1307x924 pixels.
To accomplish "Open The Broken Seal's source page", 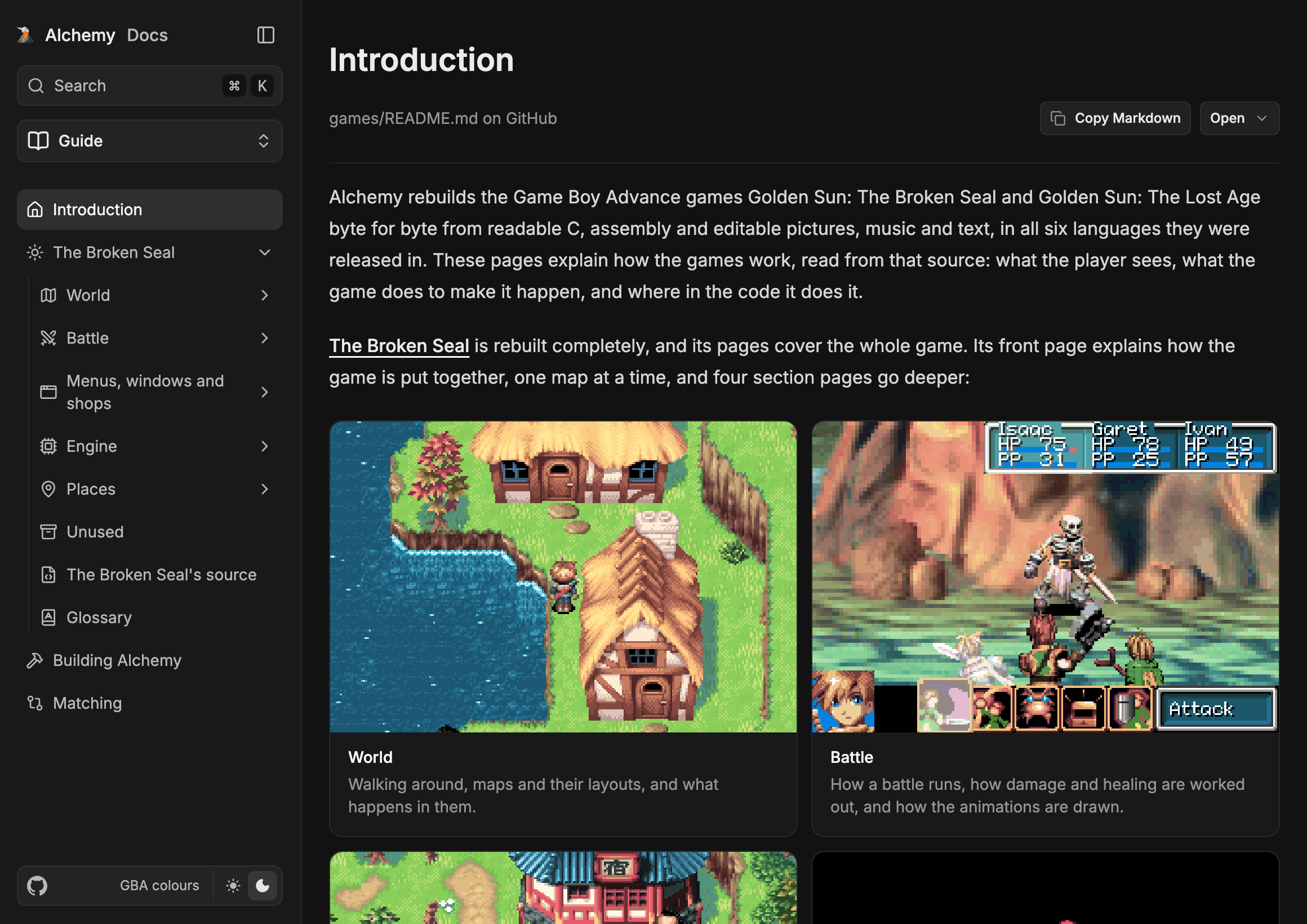I will pos(157,575).
